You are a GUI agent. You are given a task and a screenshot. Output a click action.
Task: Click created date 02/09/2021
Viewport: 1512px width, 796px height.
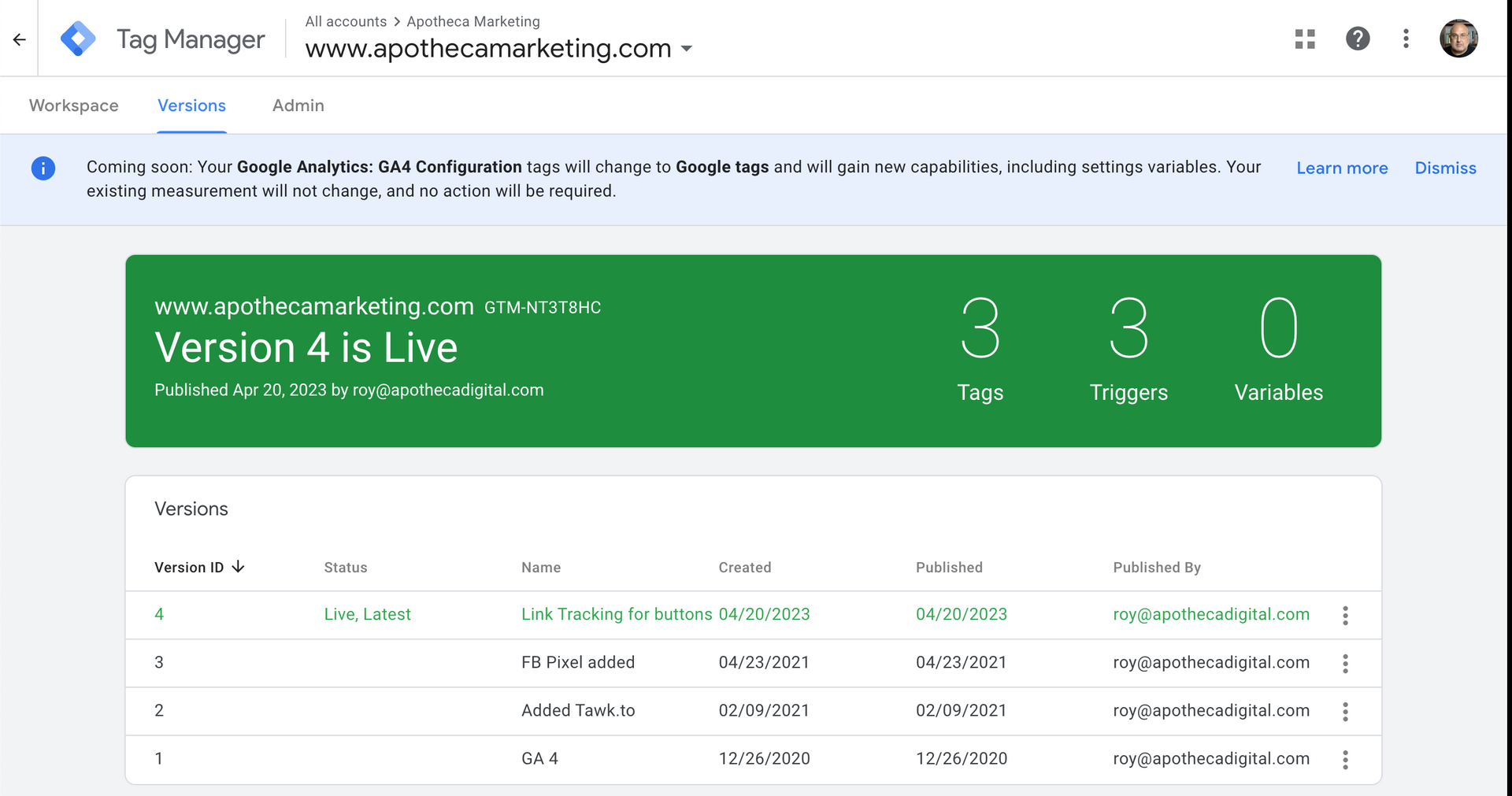coord(764,710)
